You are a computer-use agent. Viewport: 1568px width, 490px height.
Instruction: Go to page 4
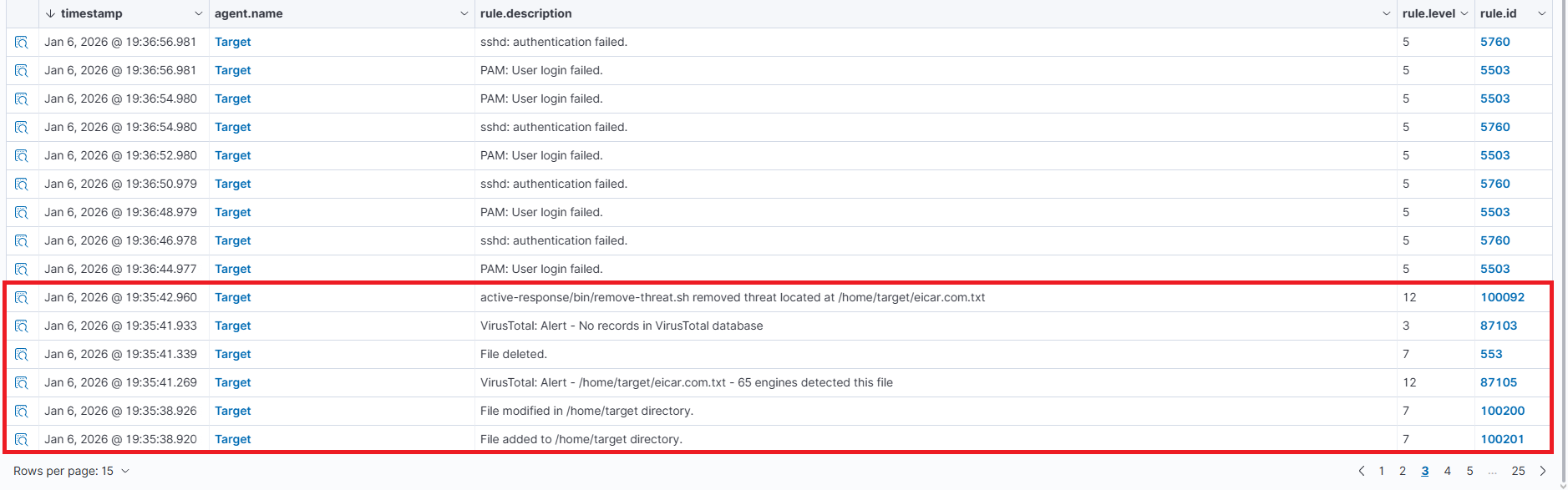(1448, 471)
